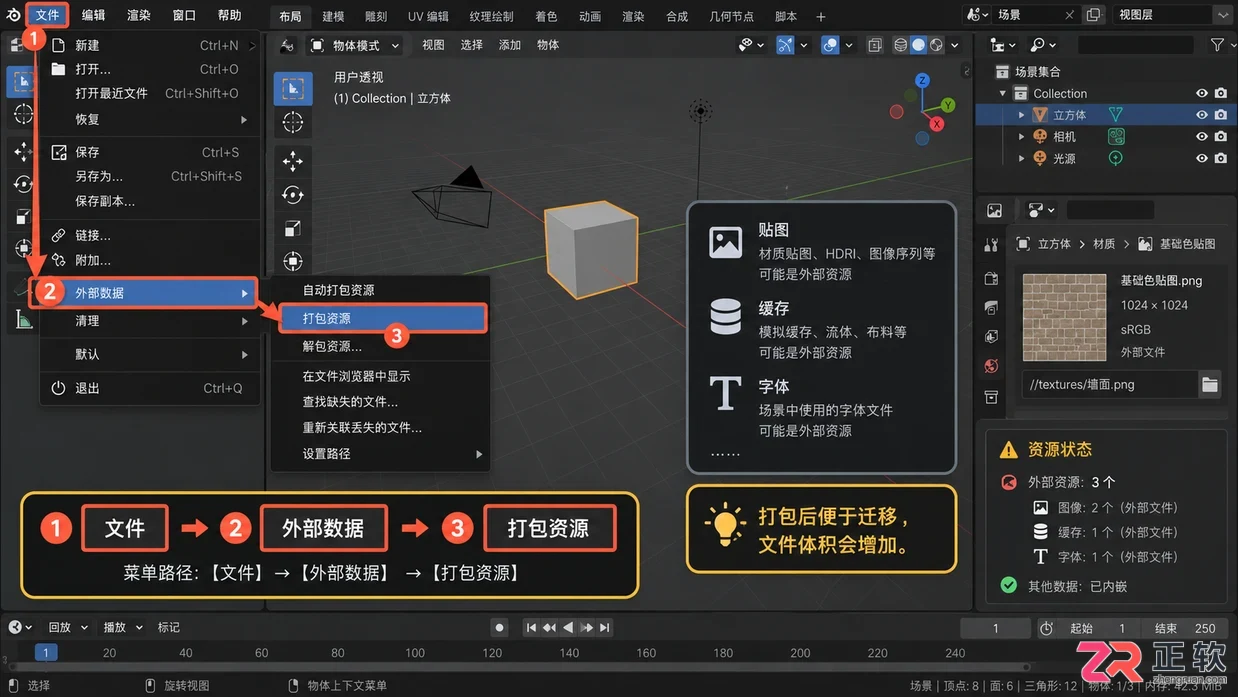The height and width of the screenshot is (697, 1238).
Task: Click the blue Z axis gizmo handle
Action: point(922,80)
